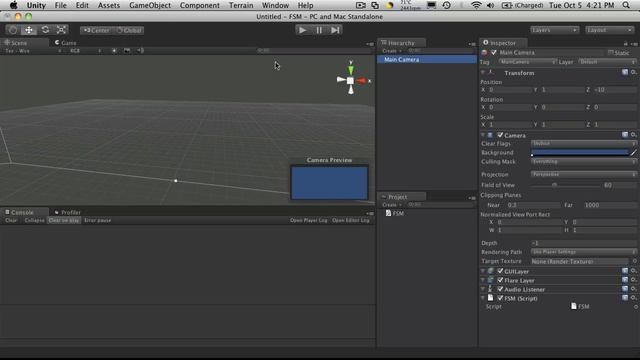This screenshot has width=640, height=360.
Task: Toggle Camera component enabled checkbox
Action: click(500, 135)
